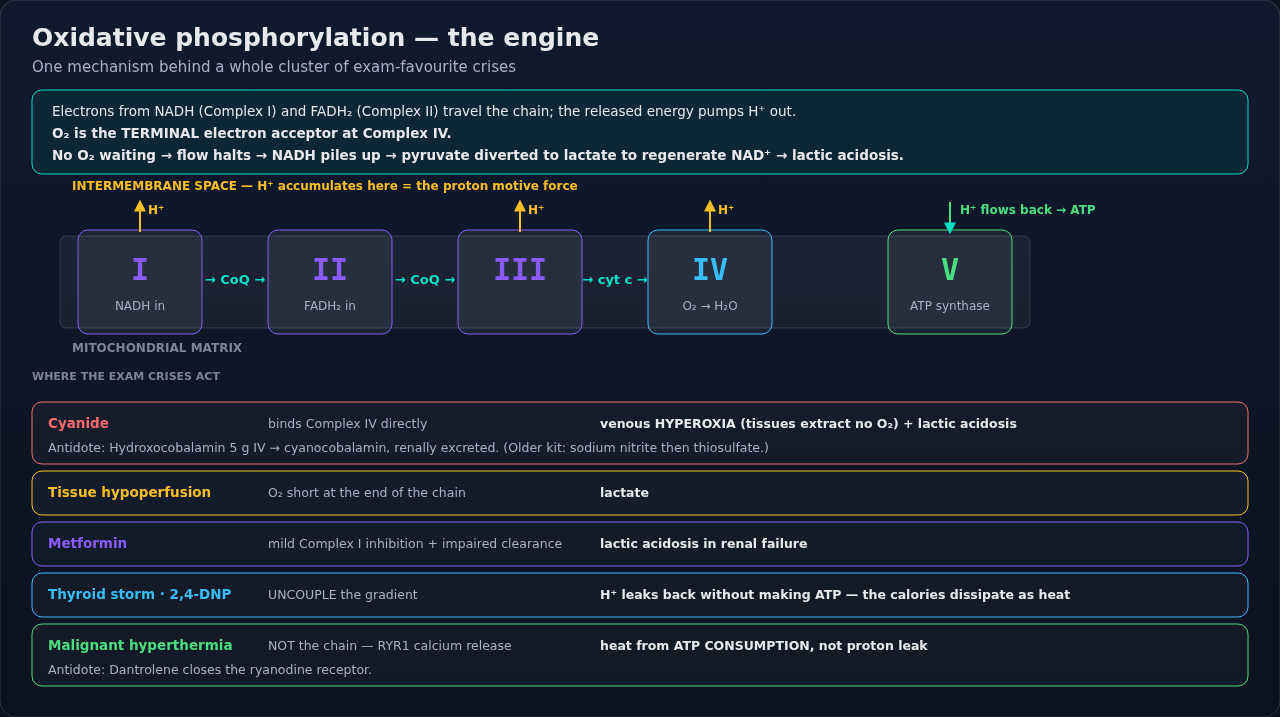Click 'H⁺ leaks back without making ATP' text
The height and width of the screenshot is (717, 1280).
pyautogui.click(x=835, y=595)
